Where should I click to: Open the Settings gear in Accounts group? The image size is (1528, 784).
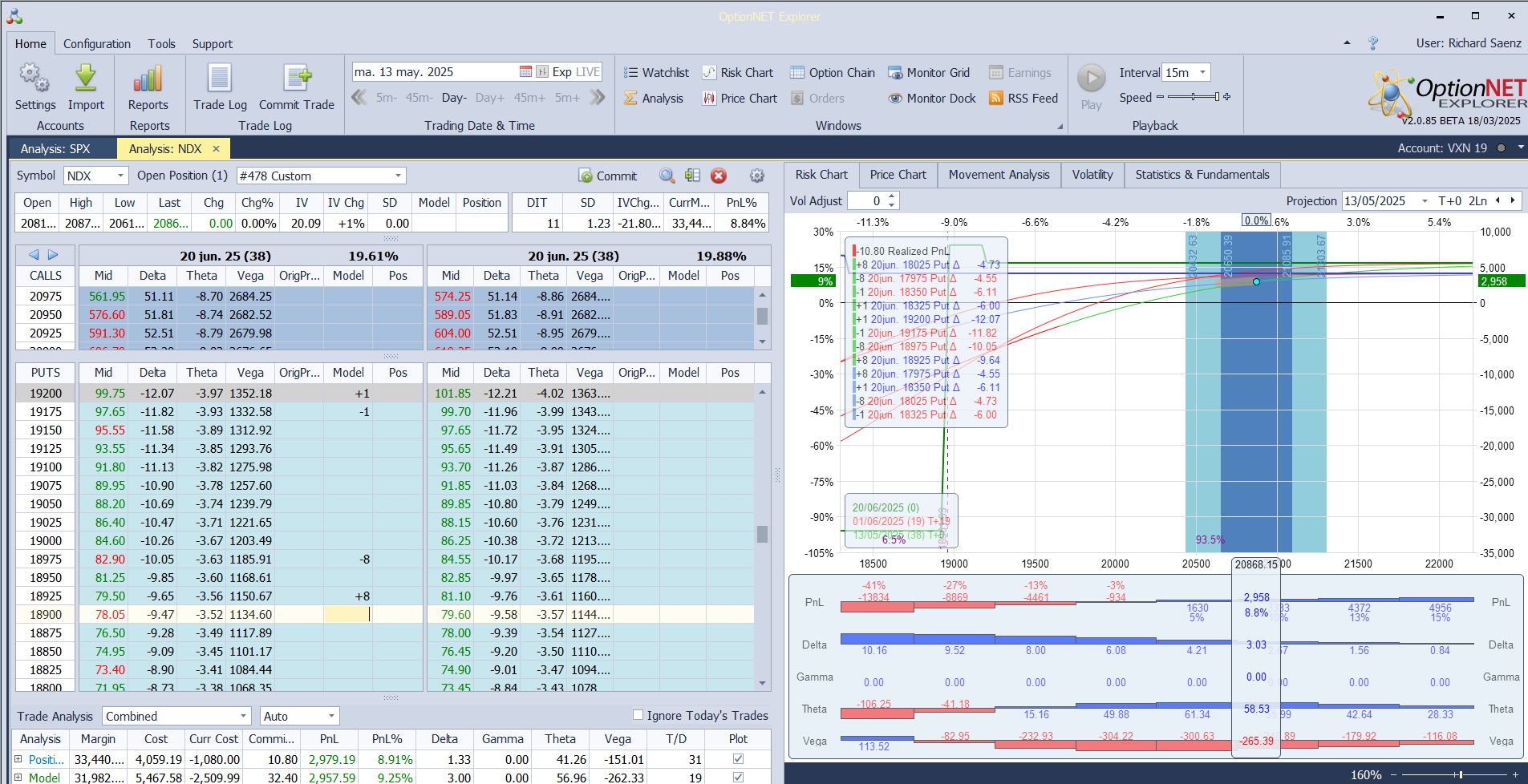tap(34, 78)
